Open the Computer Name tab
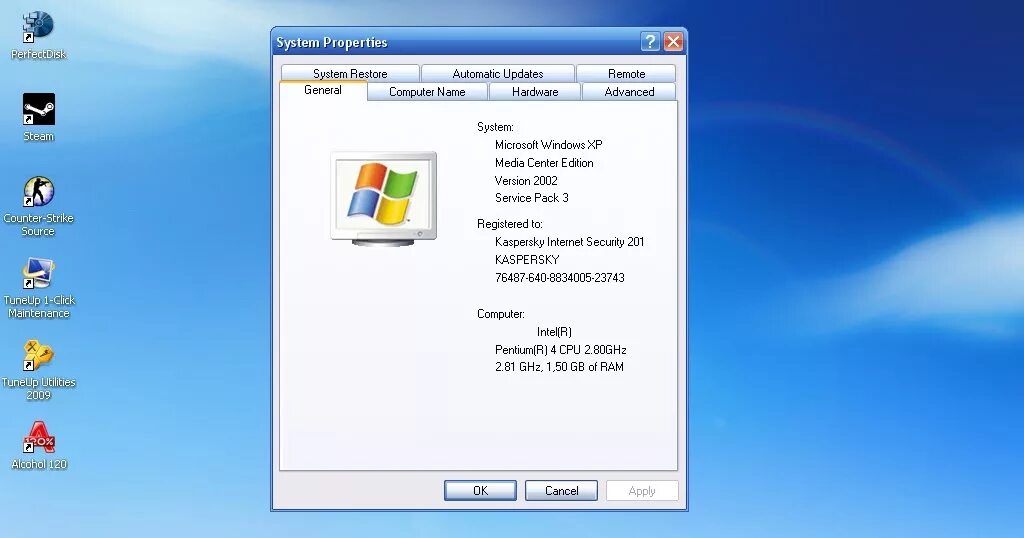Screen dimensions: 1024x538 (x=427, y=92)
